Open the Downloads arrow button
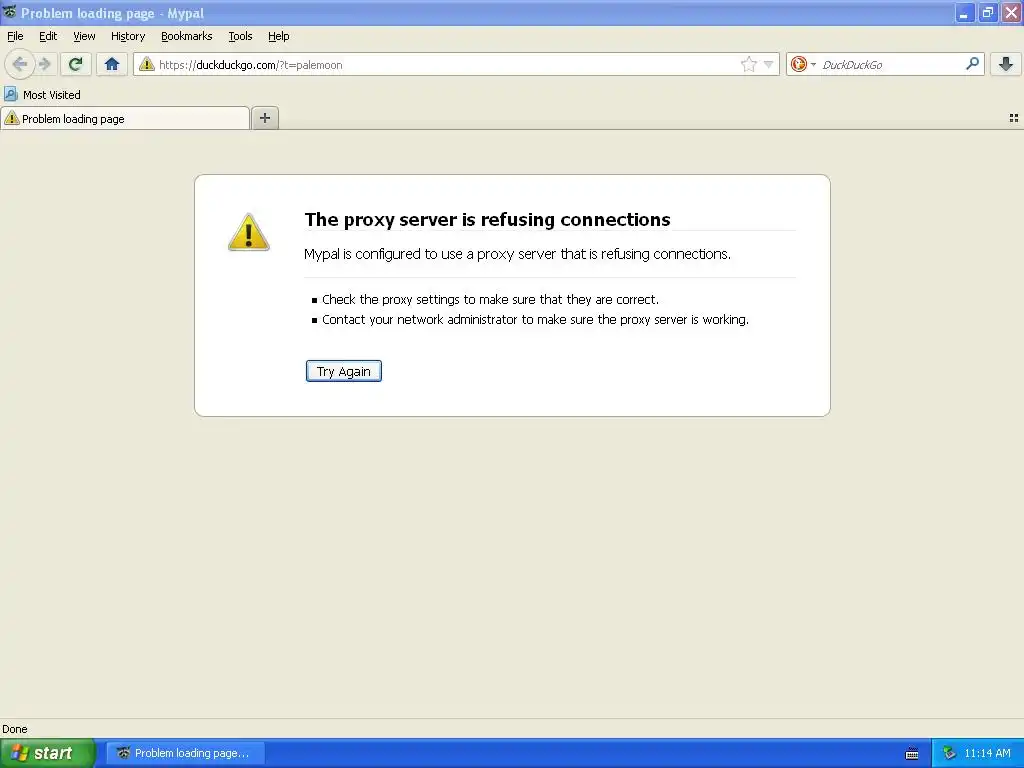1024x768 pixels. [x=1006, y=64]
